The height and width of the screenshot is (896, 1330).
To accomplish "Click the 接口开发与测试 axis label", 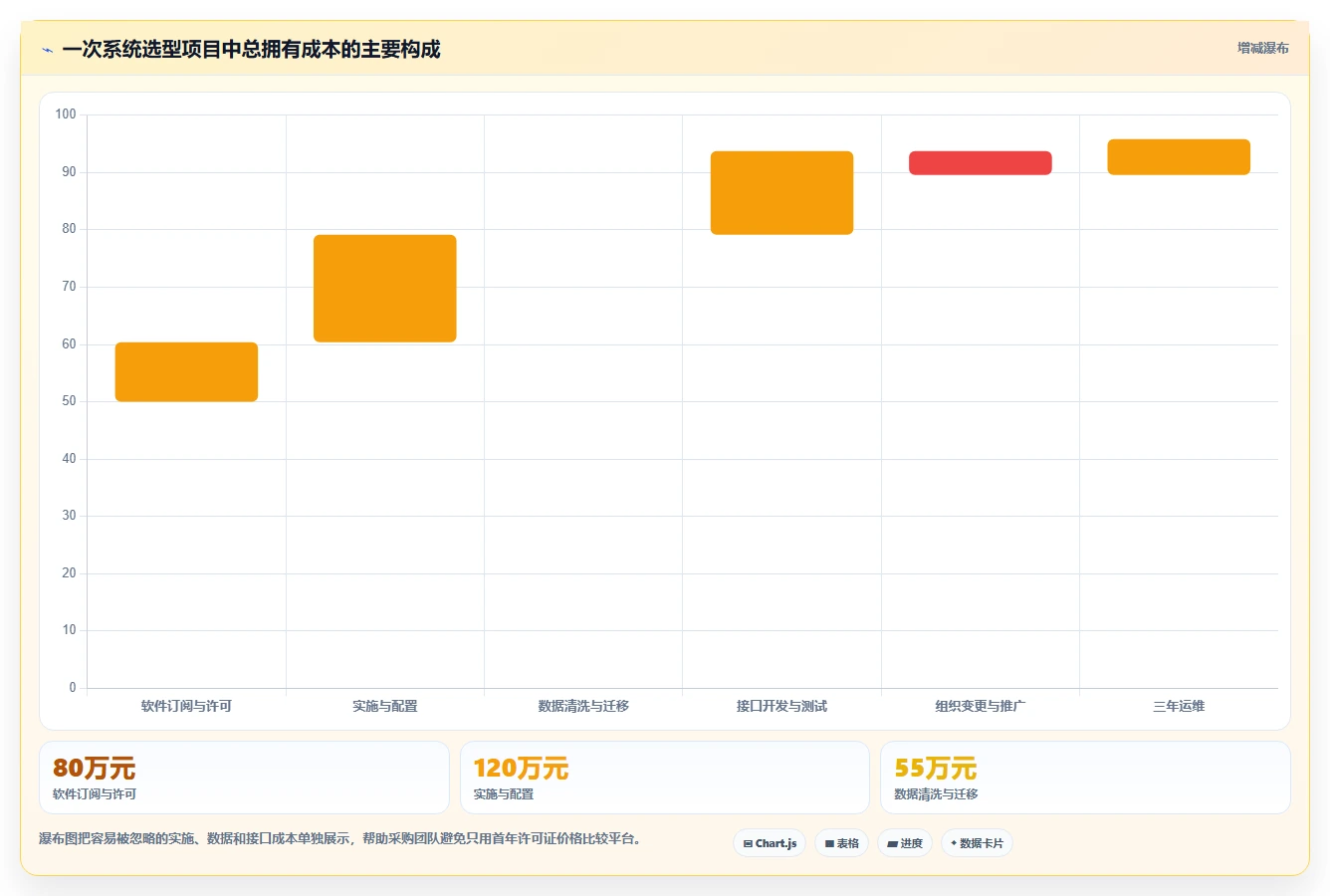I will (781, 706).
